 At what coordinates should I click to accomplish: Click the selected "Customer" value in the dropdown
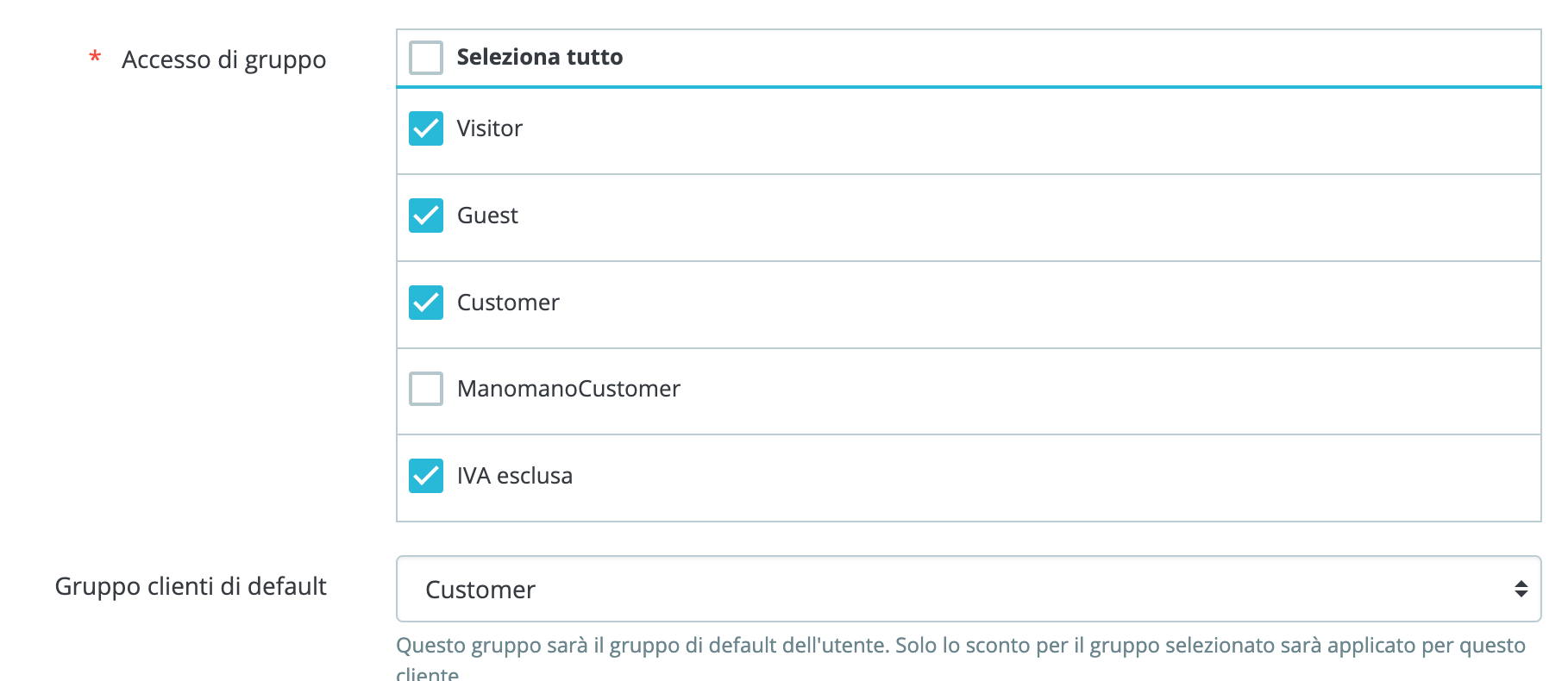[x=480, y=590]
